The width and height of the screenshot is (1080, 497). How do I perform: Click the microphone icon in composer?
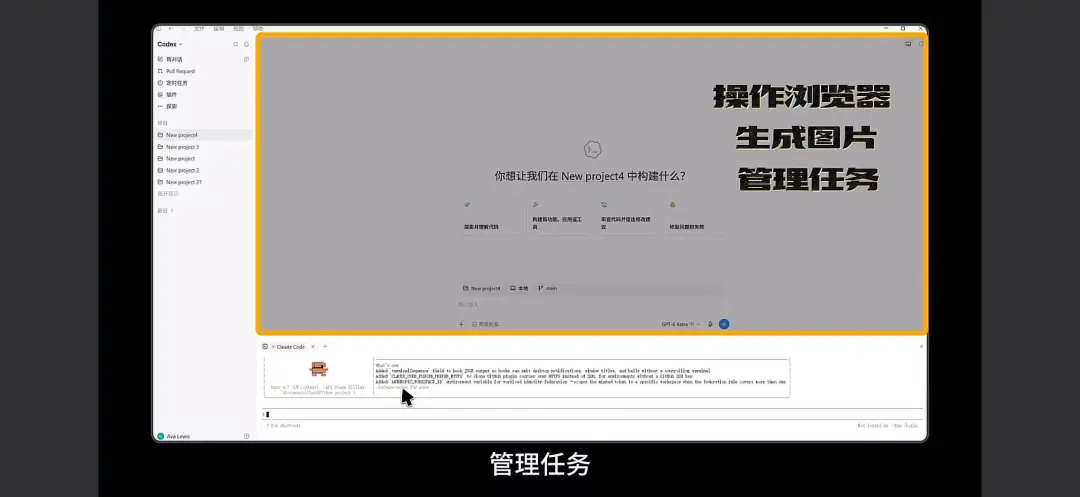[710, 324]
